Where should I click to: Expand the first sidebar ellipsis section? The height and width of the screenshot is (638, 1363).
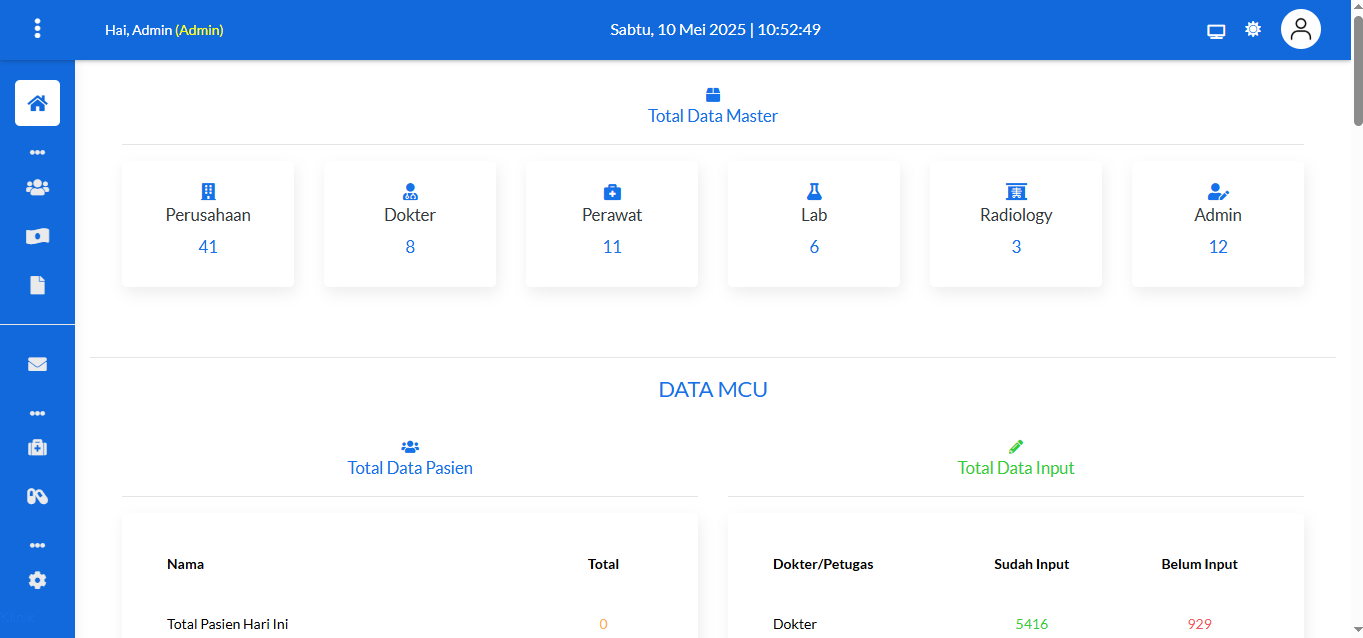(x=37, y=153)
